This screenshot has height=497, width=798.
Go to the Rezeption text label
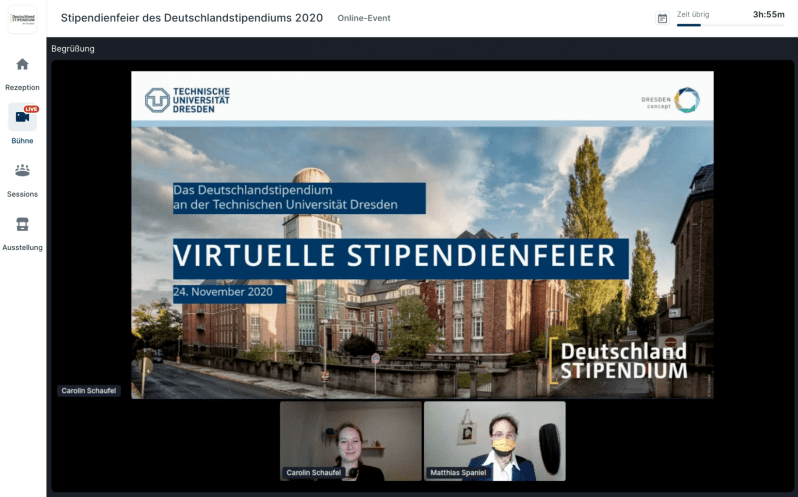coord(22,87)
